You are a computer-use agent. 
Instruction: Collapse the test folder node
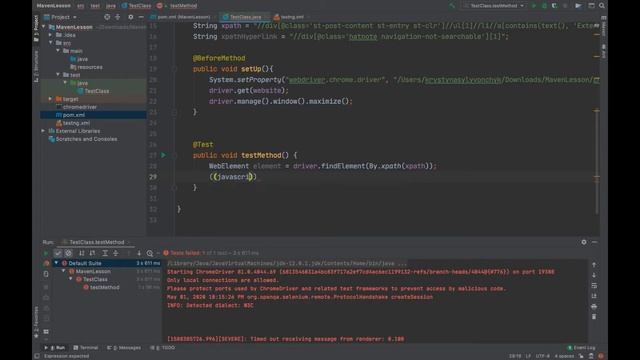58,75
